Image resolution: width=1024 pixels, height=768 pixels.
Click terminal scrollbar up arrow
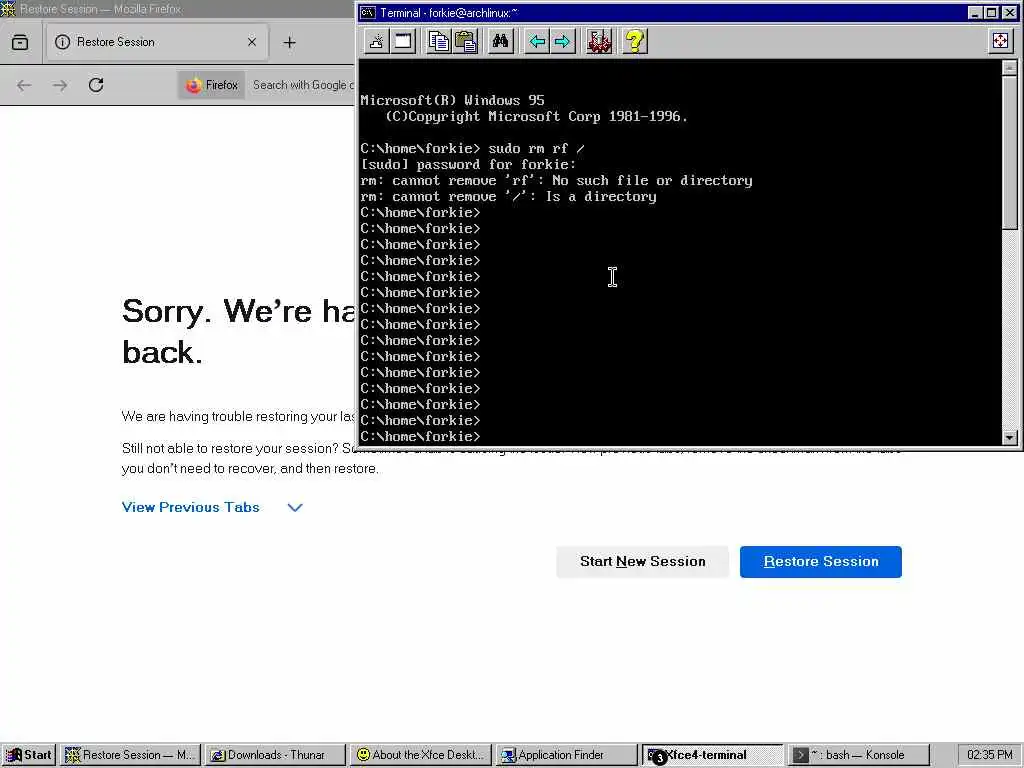pyautogui.click(x=1010, y=67)
